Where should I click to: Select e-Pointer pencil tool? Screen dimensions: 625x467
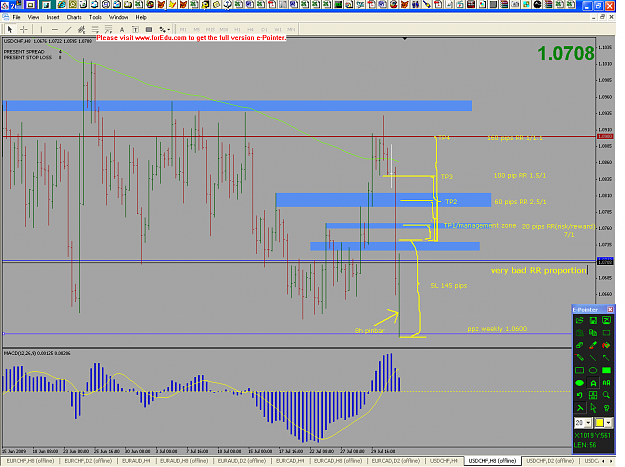tap(580, 357)
